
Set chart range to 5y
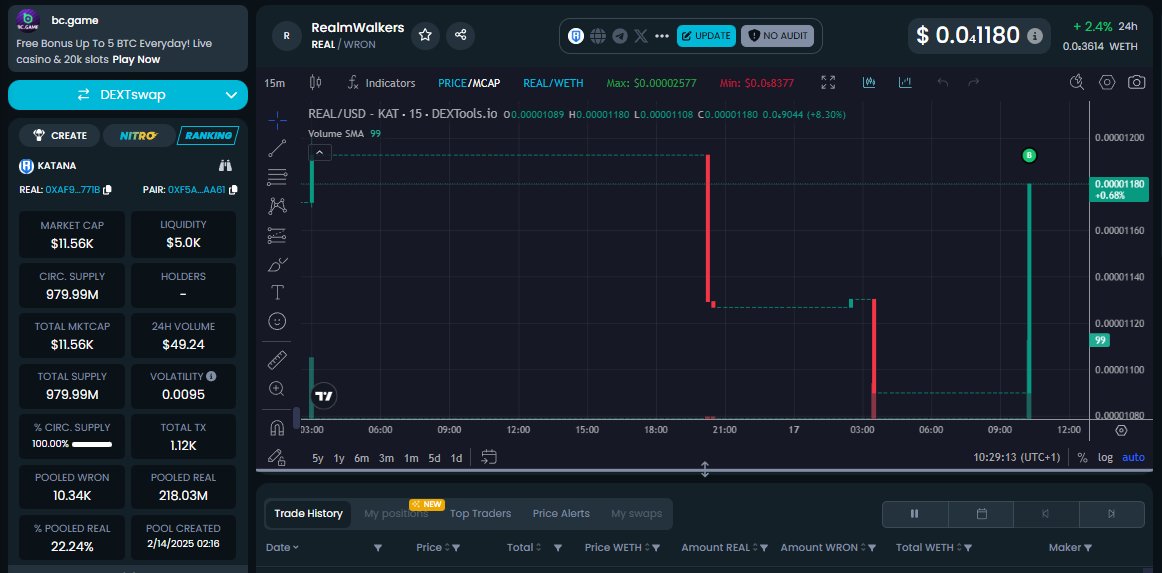click(317, 458)
